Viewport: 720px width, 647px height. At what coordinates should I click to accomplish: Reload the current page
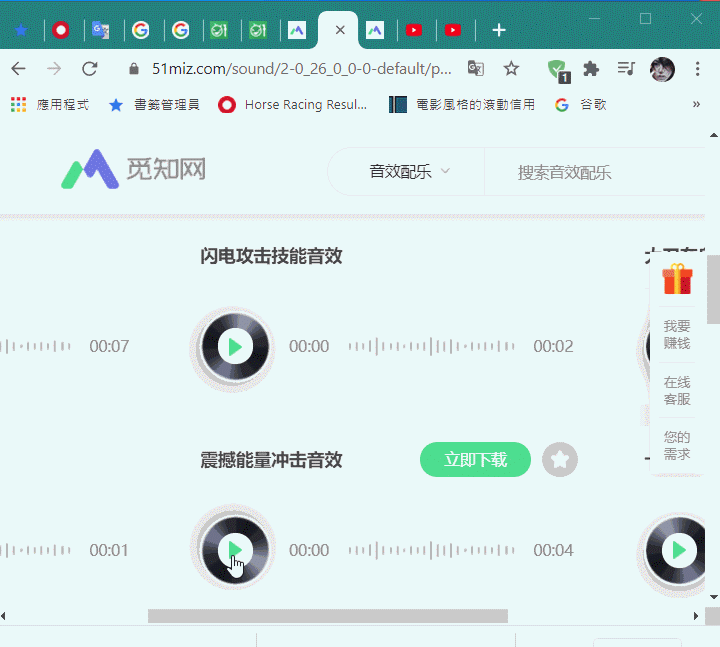pyautogui.click(x=90, y=69)
